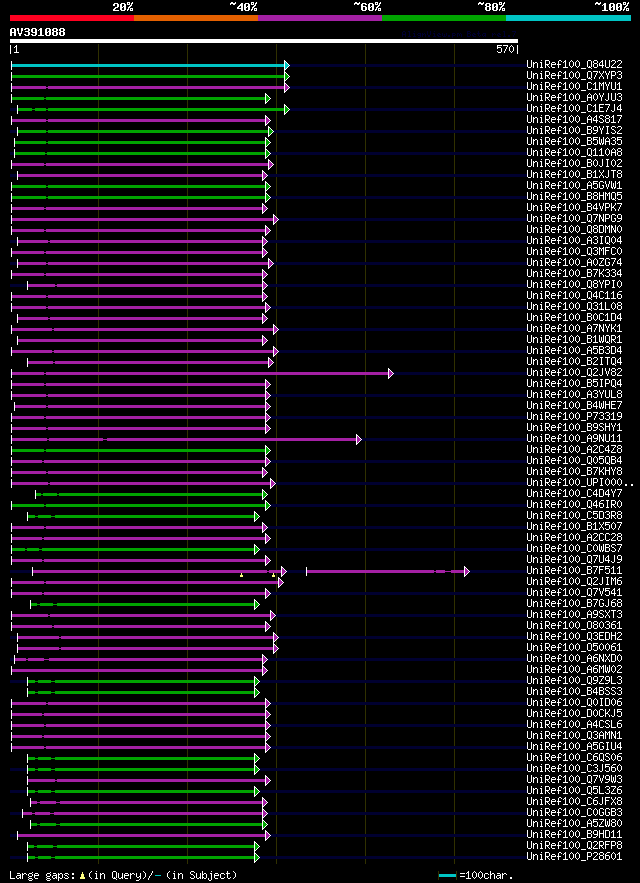Select the UniRef100_Q7V9W3 label
The height and width of the screenshot is (883, 640).
tap(574, 779)
